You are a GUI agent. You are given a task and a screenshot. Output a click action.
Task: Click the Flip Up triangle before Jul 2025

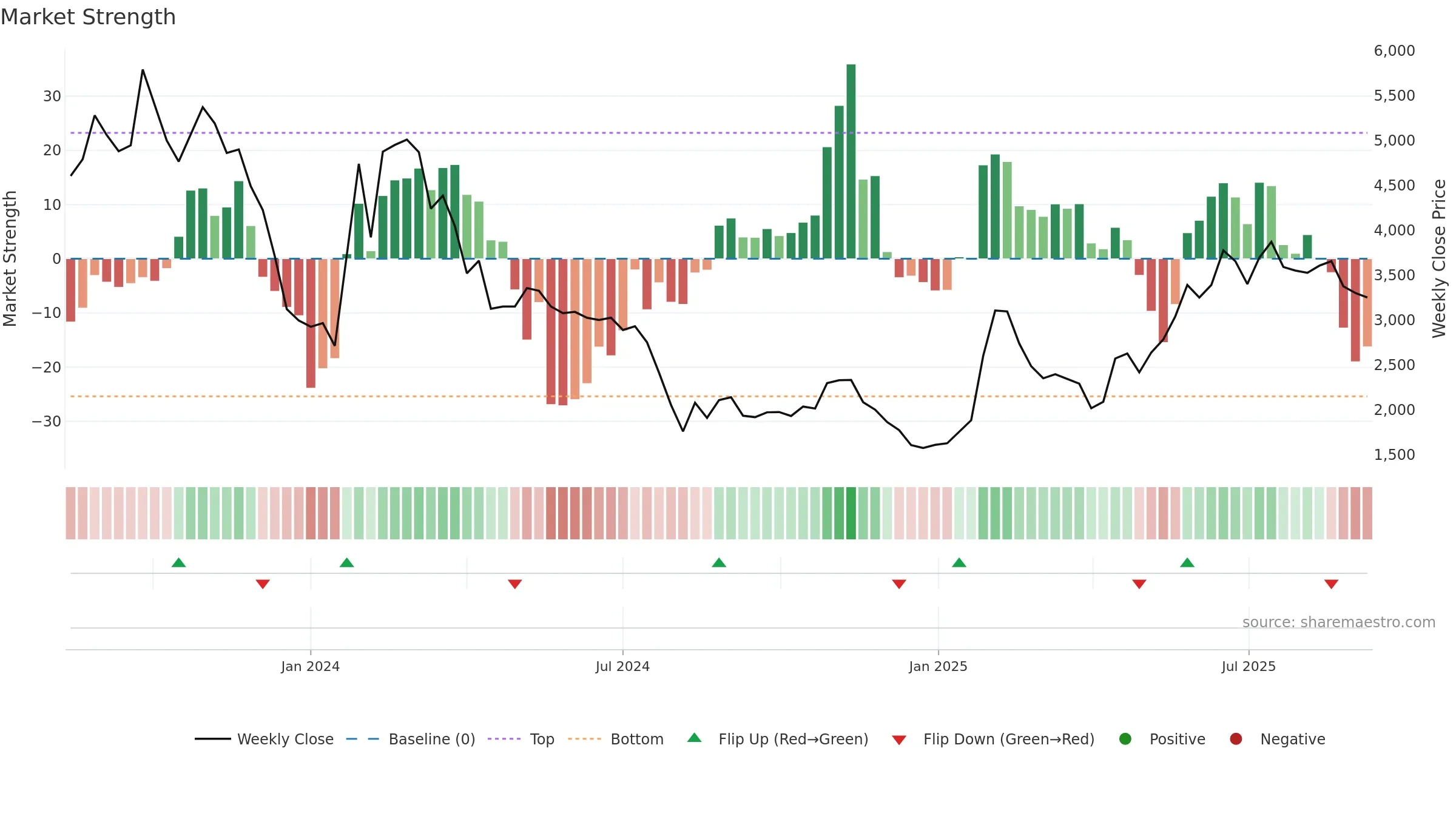1187,562
